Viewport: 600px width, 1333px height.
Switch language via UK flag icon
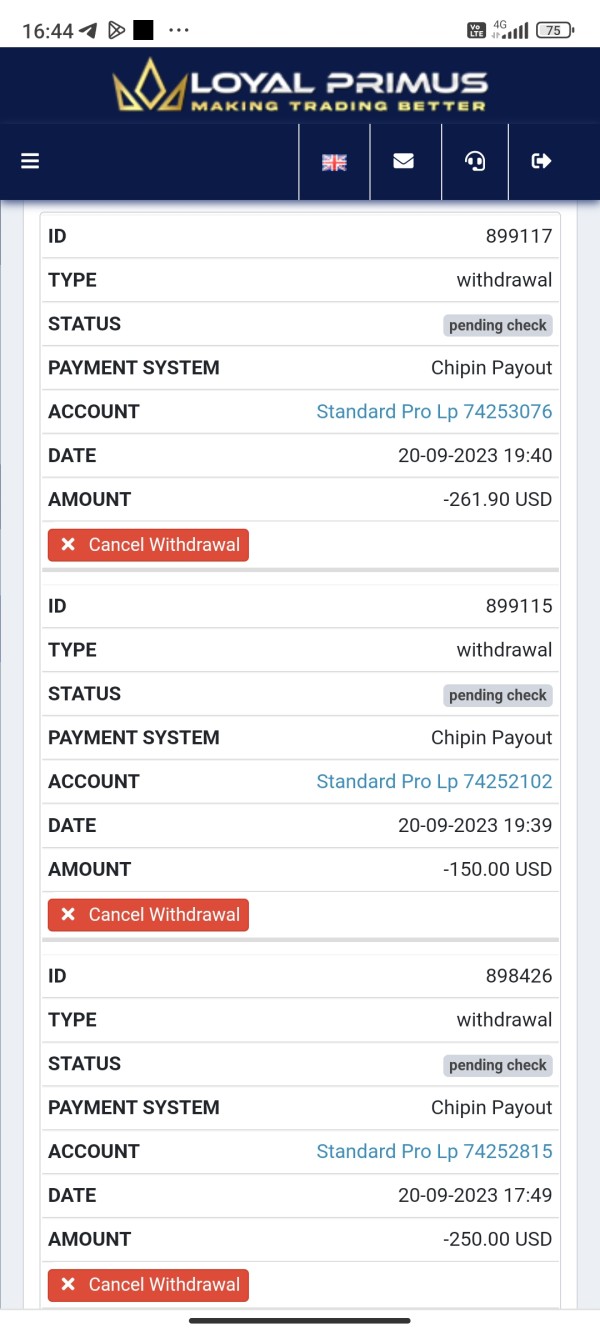(334, 162)
